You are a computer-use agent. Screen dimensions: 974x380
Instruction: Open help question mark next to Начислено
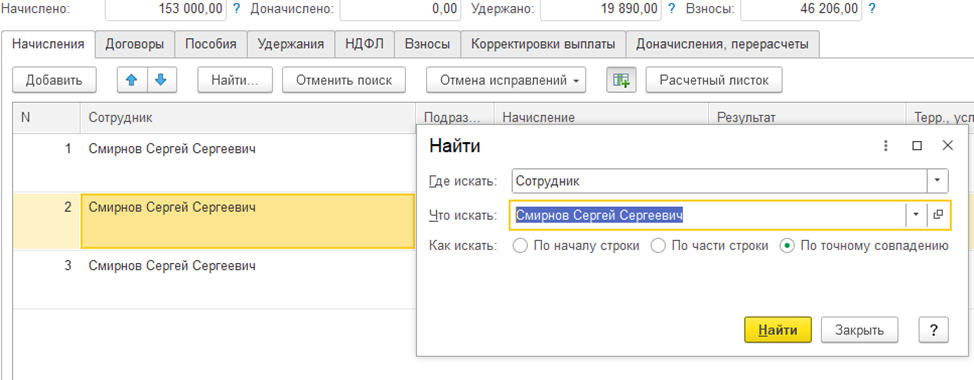coord(236,9)
